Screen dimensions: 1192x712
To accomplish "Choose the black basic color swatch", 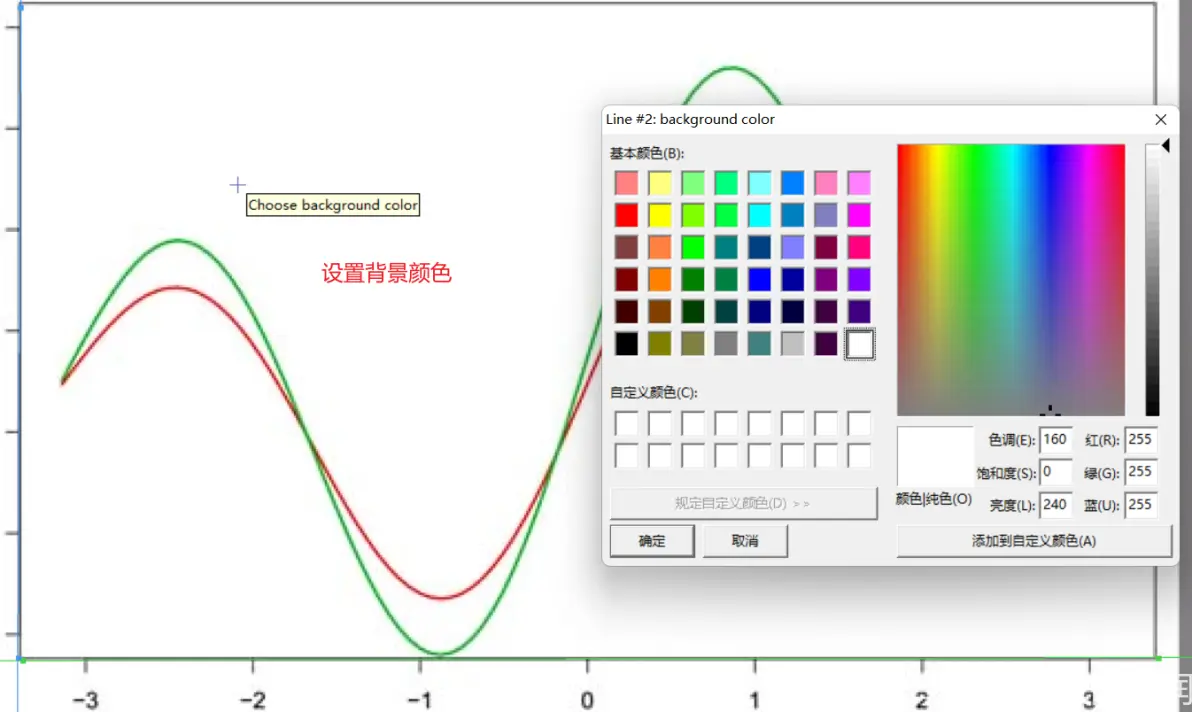I will tap(626, 343).
